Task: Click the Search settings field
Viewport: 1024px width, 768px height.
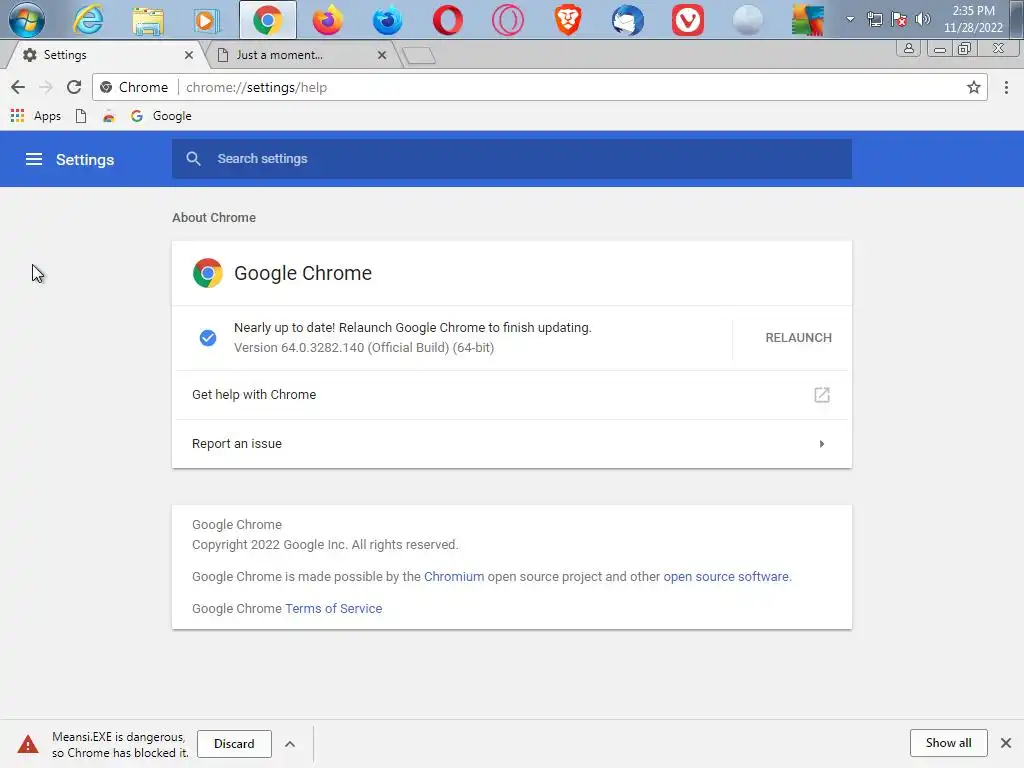Action: coord(511,158)
